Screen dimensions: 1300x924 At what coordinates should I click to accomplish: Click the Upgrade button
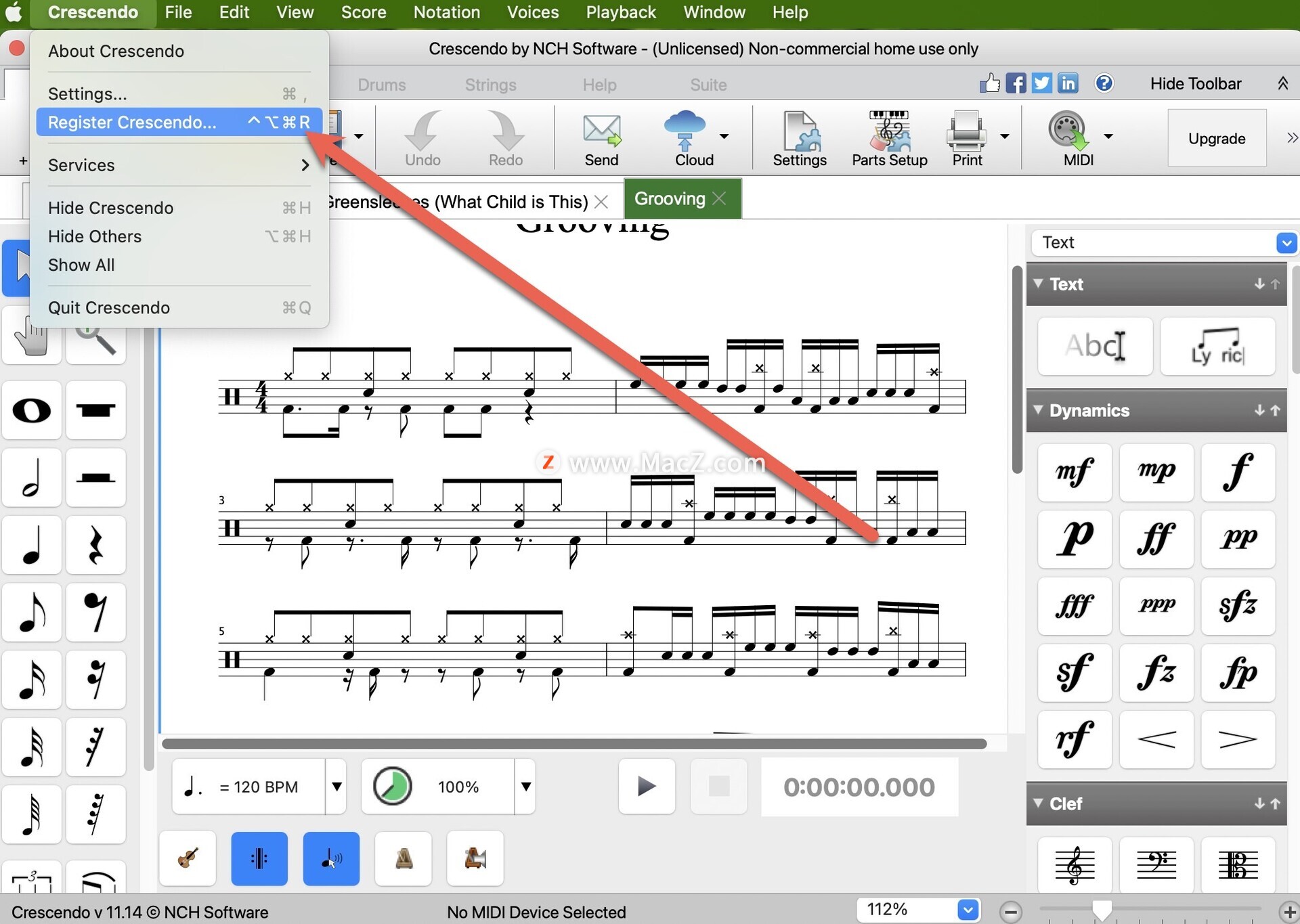[x=1217, y=138]
